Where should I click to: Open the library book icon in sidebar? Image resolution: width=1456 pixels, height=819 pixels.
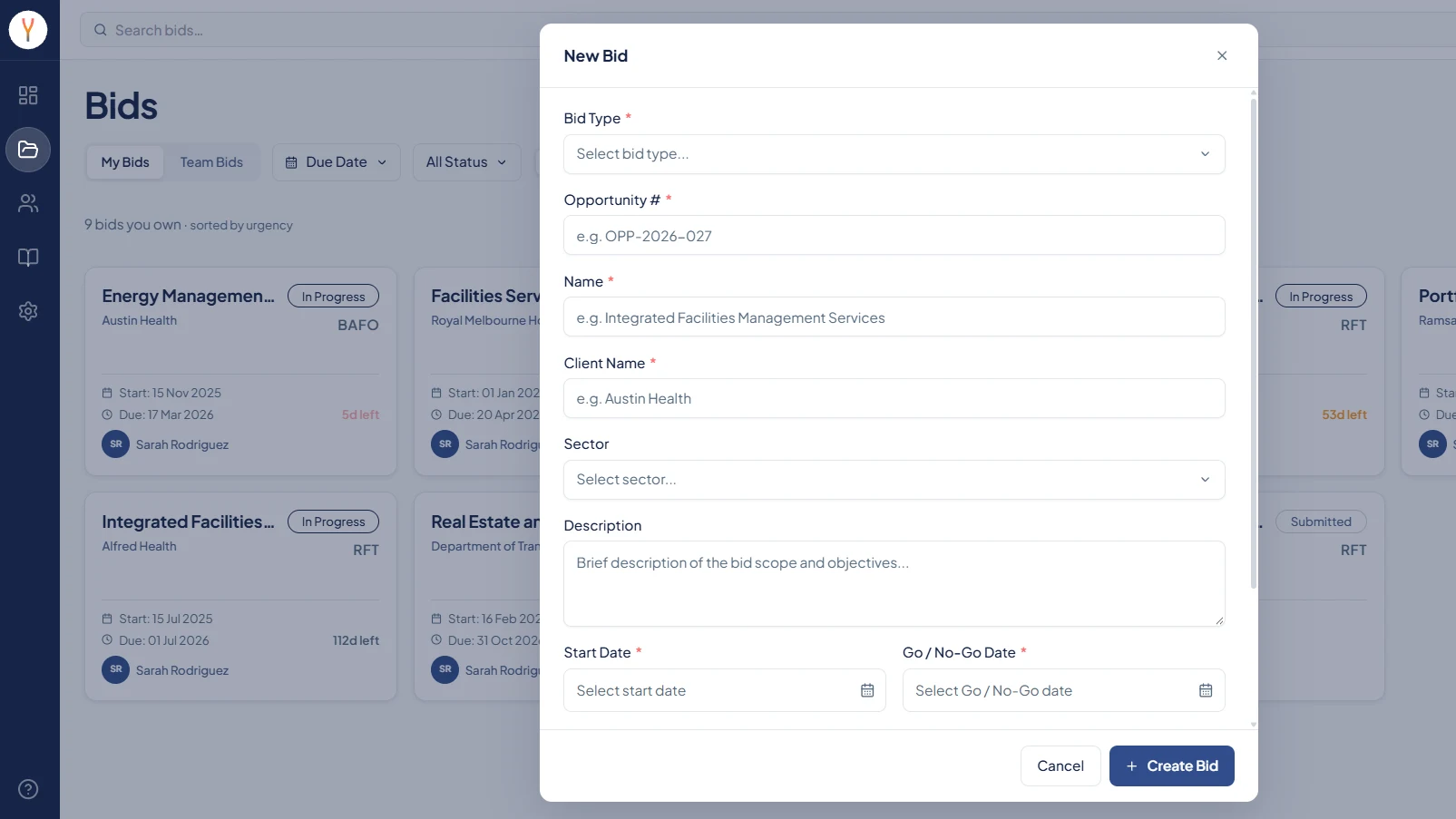pos(28,258)
